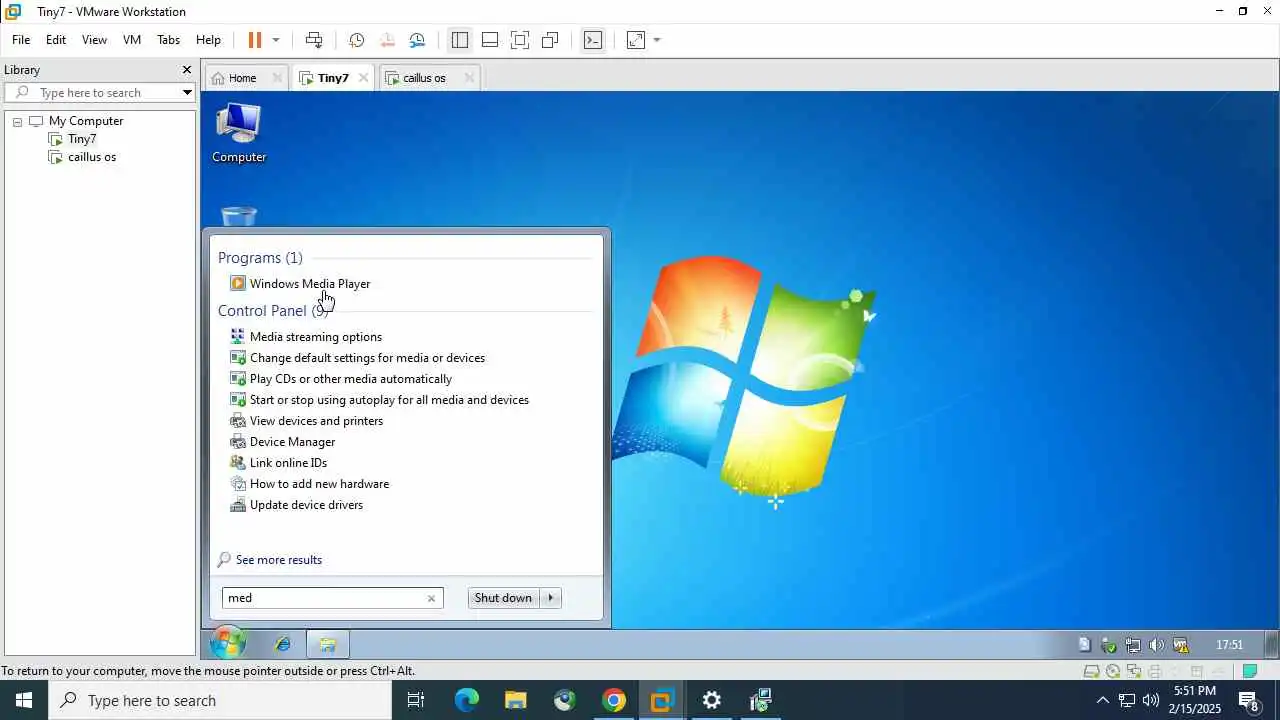Switch to the Home tab
The image size is (1280, 720).
pyautogui.click(x=242, y=78)
